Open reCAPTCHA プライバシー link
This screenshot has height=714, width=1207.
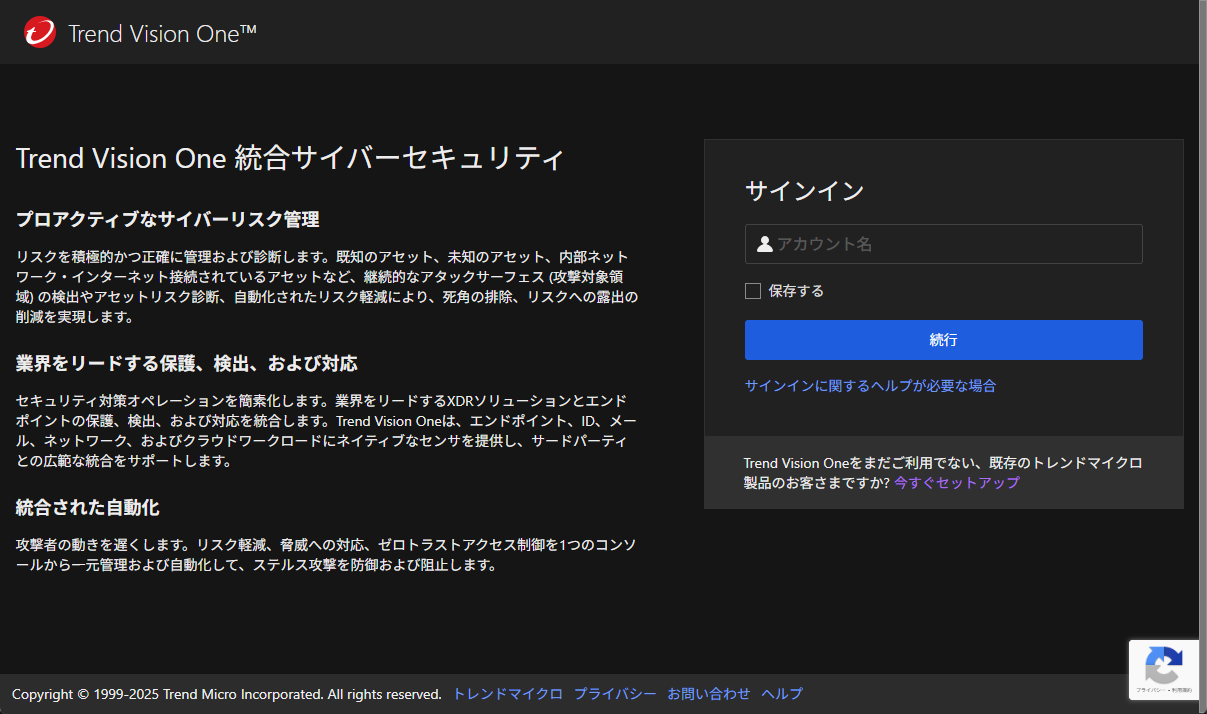(x=1151, y=688)
